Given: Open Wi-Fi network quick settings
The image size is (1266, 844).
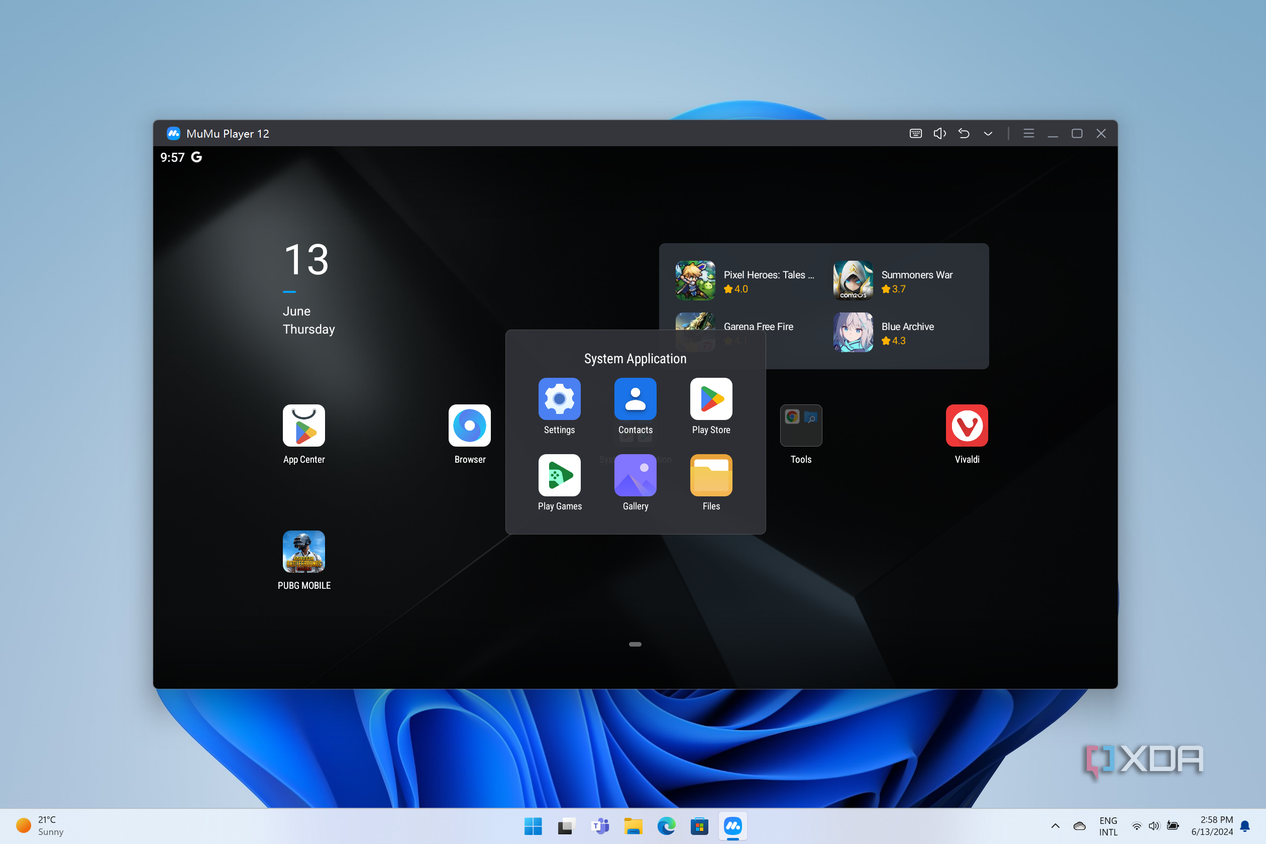Looking at the screenshot, I should click(1137, 826).
